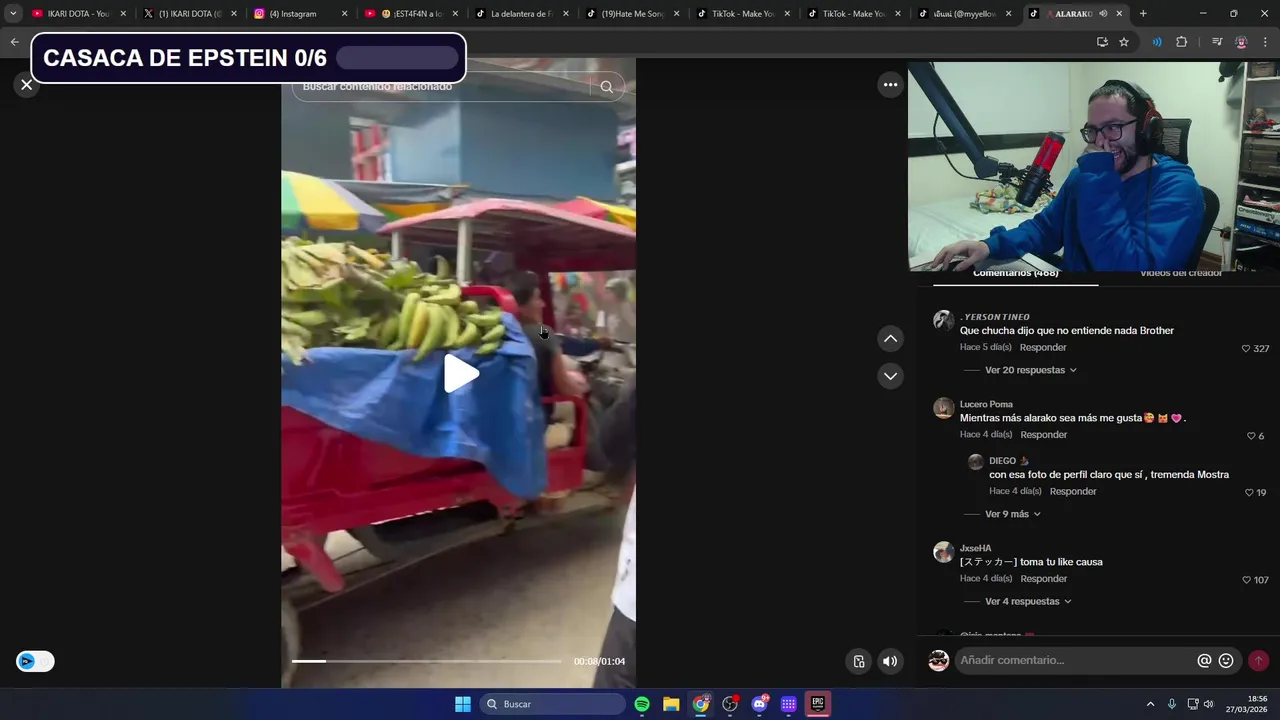Image resolution: width=1280 pixels, height=720 pixels.
Task: Bookmark this page with the star icon
Action: click(x=1124, y=42)
